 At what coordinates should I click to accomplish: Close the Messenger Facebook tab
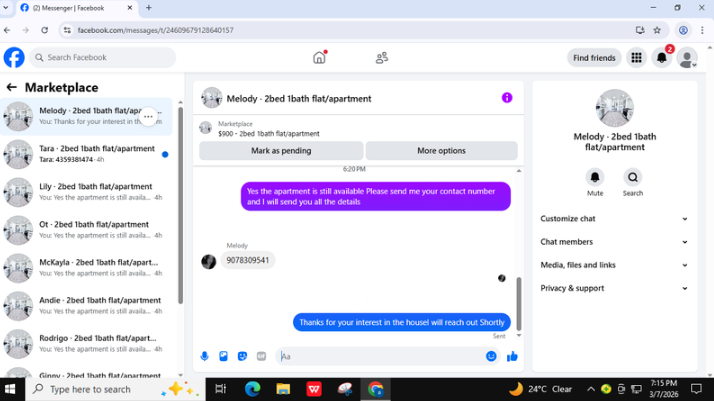tap(130, 8)
